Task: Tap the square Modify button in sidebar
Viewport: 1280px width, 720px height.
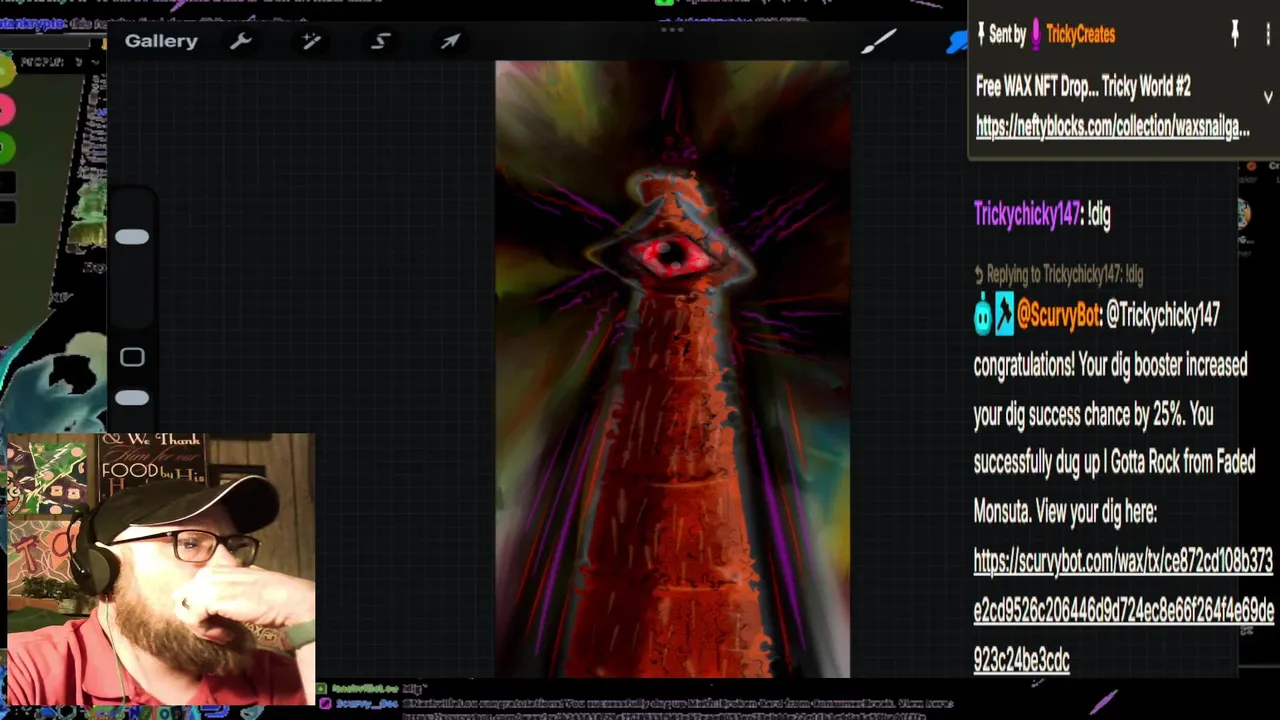Action: [132, 358]
